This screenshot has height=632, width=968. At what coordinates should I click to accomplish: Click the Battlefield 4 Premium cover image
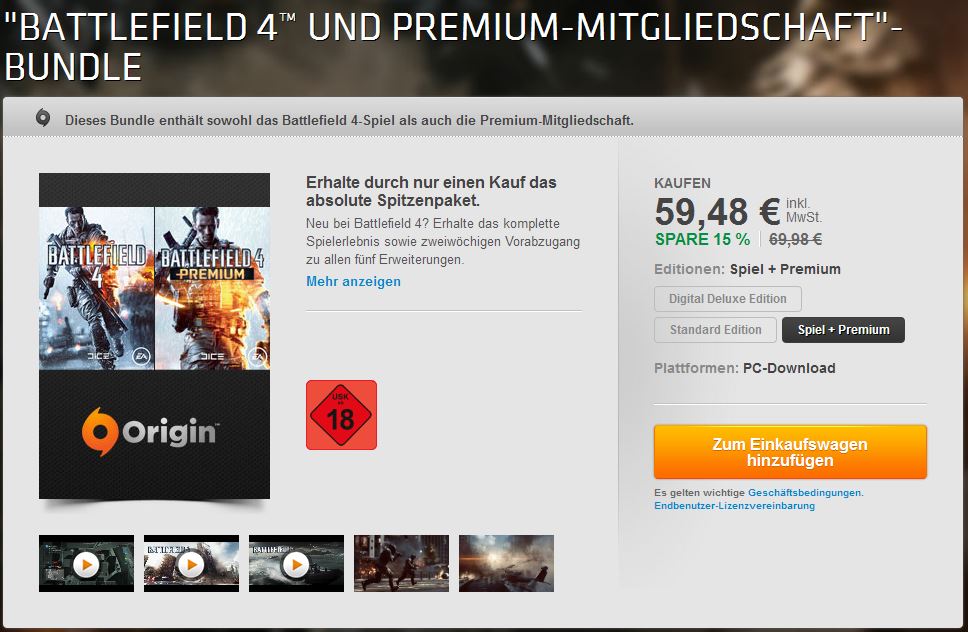coord(212,288)
